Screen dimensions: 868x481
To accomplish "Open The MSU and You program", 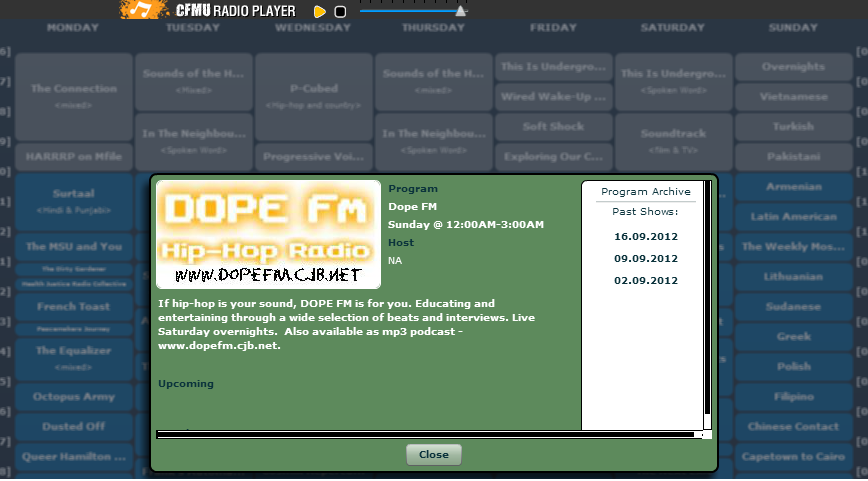I will point(74,247).
